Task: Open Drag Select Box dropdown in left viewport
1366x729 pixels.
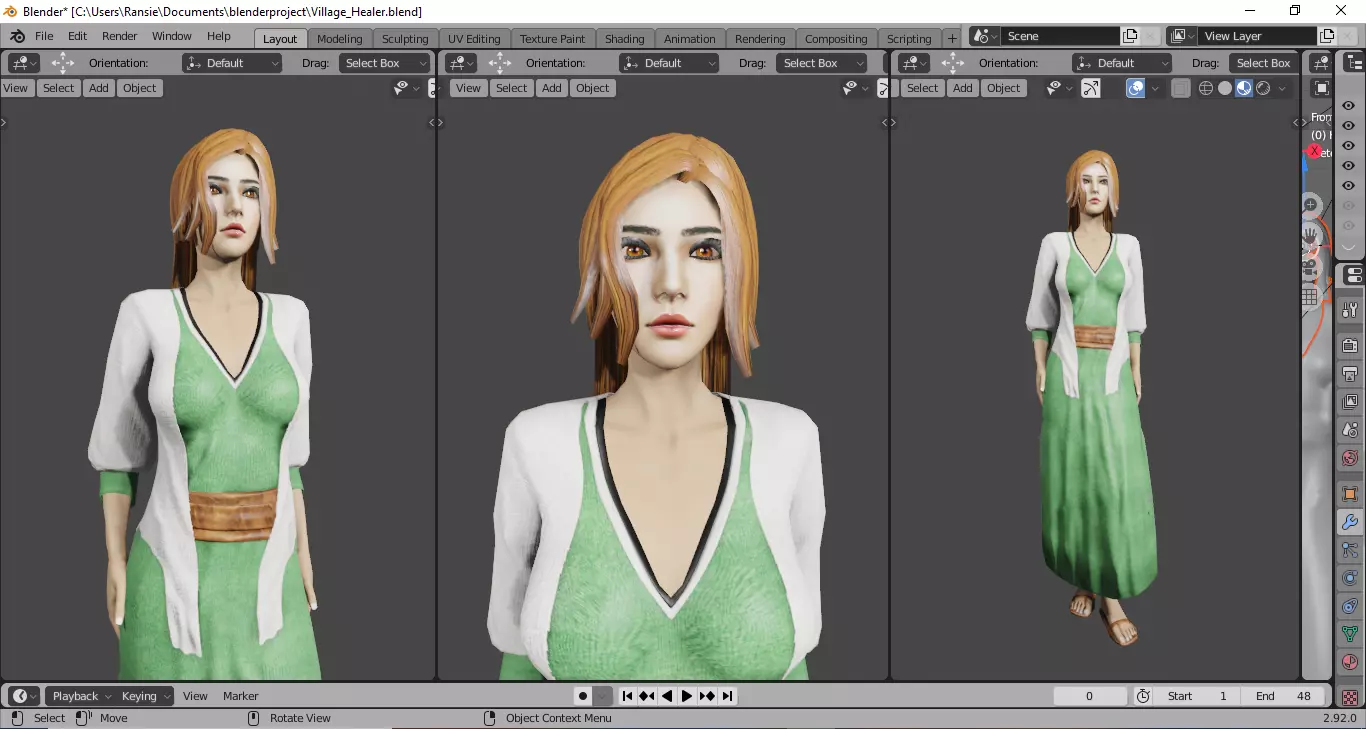Action: coord(385,63)
